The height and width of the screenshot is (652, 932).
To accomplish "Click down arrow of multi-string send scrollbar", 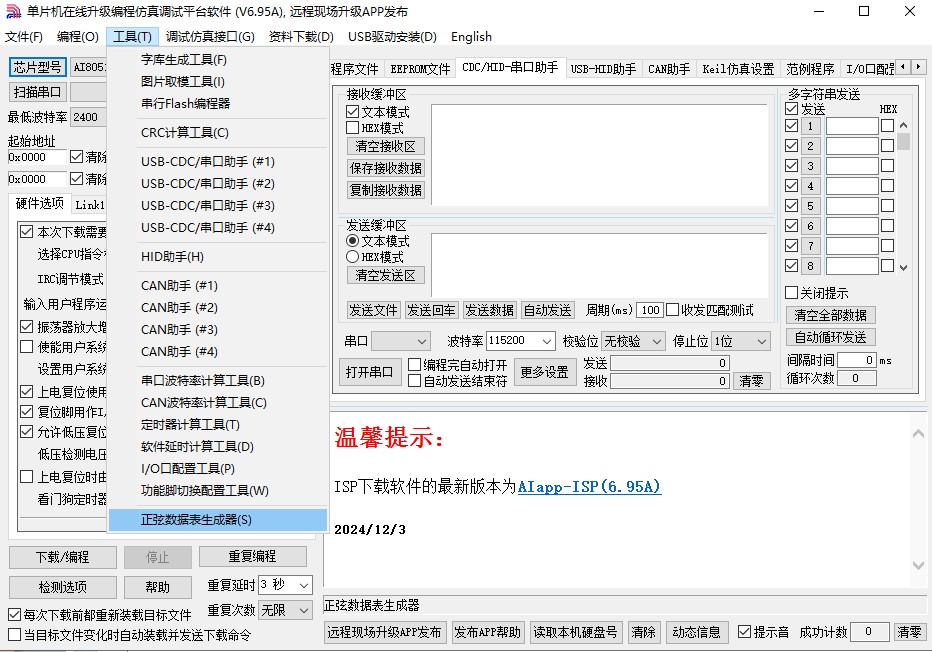I will (903, 267).
